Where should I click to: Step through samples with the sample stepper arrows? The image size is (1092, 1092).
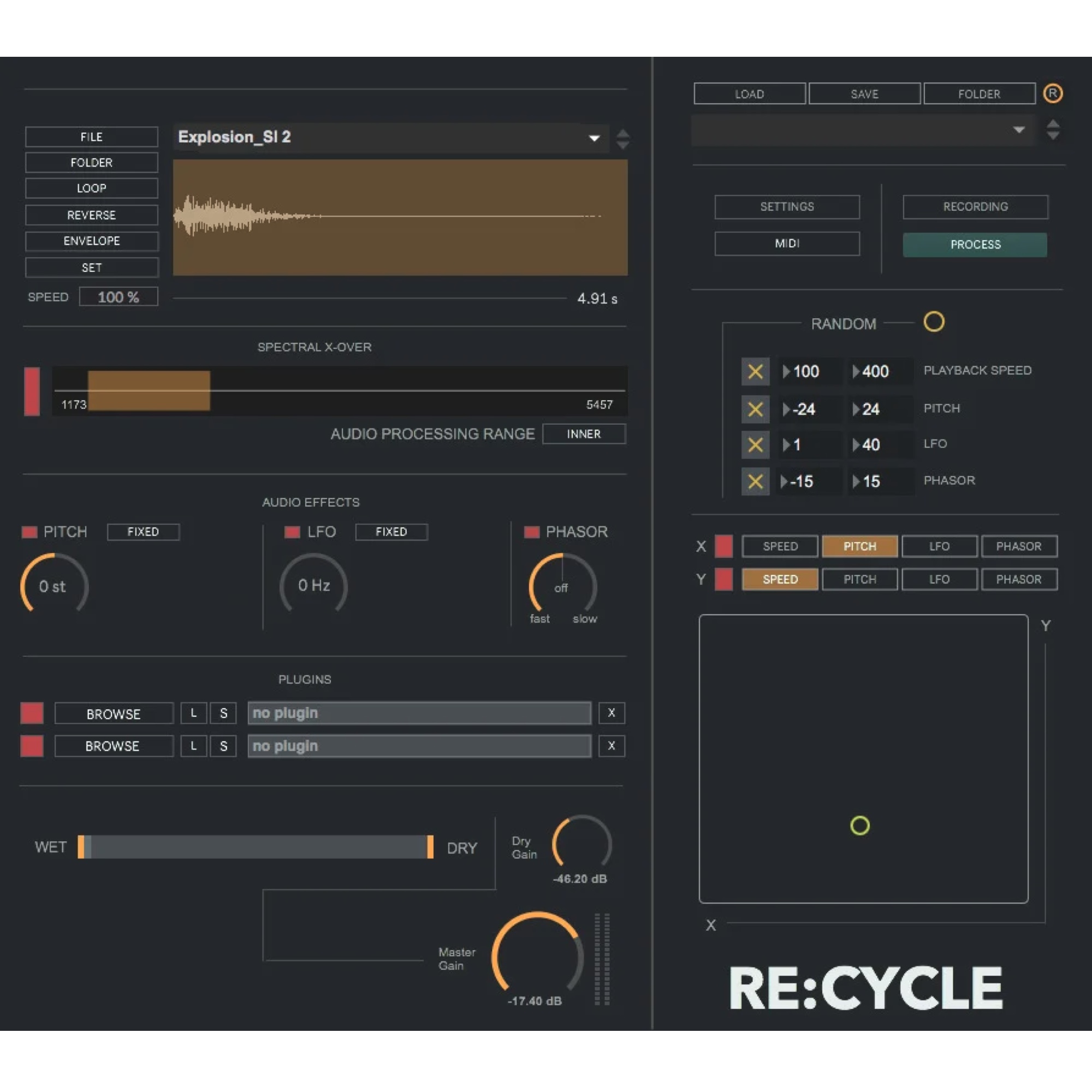click(x=622, y=139)
